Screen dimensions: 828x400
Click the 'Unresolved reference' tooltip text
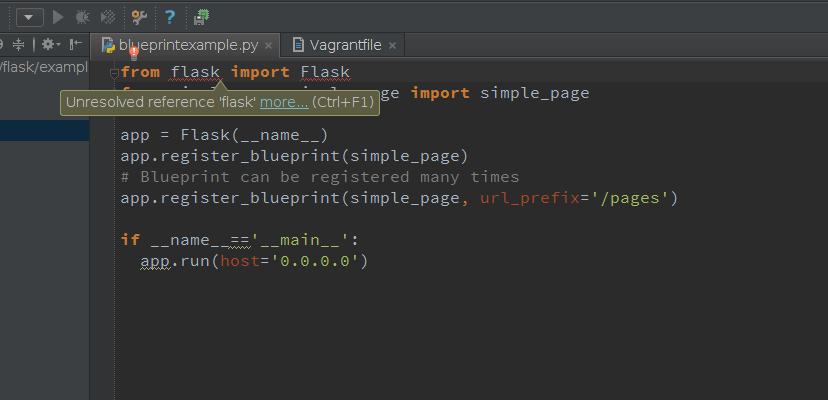click(161, 103)
